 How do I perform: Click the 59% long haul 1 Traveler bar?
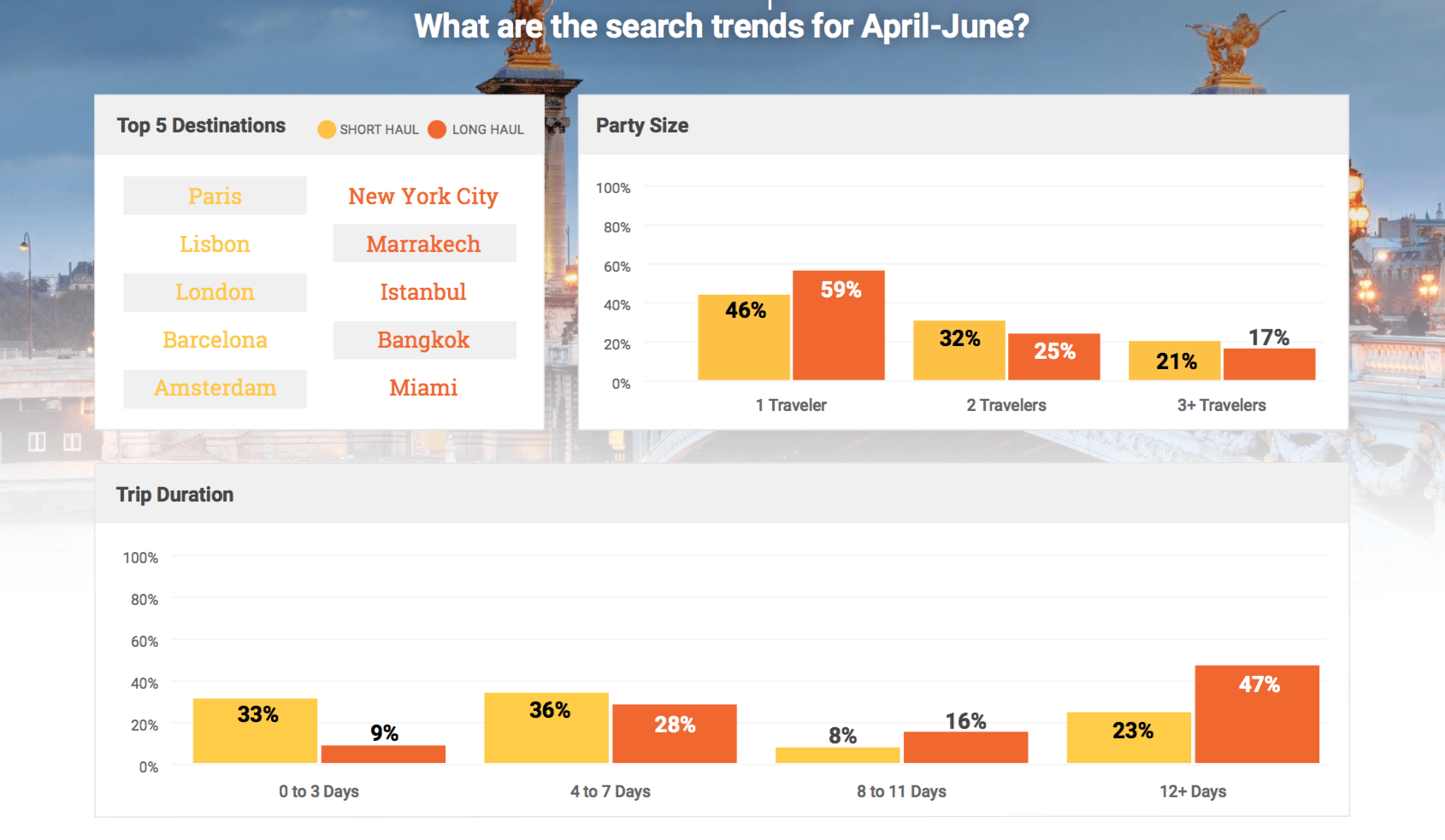[839, 326]
